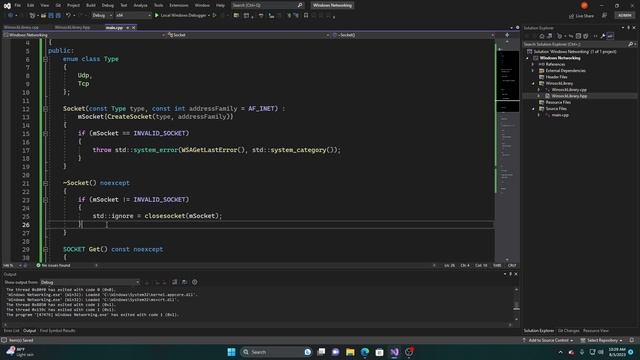The height and width of the screenshot is (360, 640).
Task: Click the split editor icon above the scrollbar
Action: pyautogui.click(x=507, y=35)
